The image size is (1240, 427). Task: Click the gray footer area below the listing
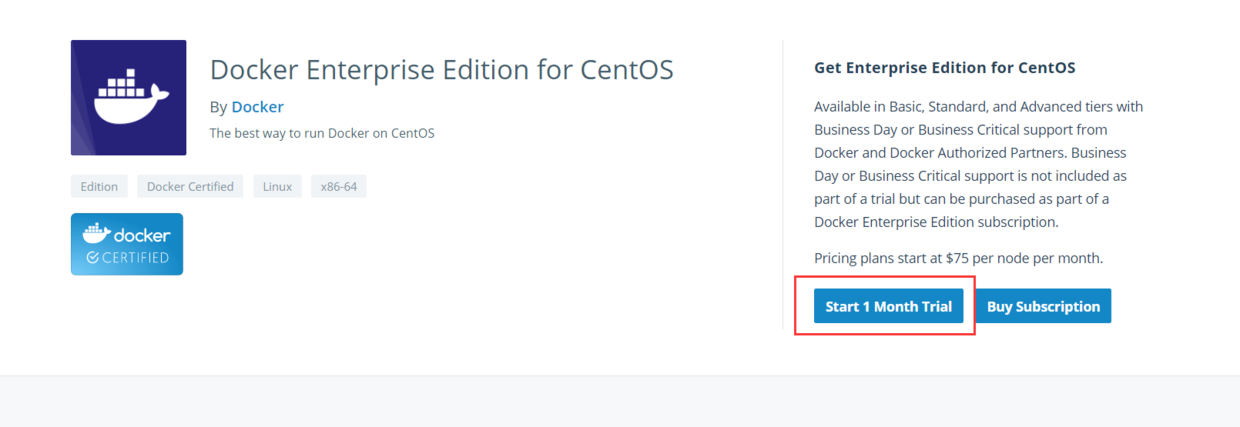point(620,402)
